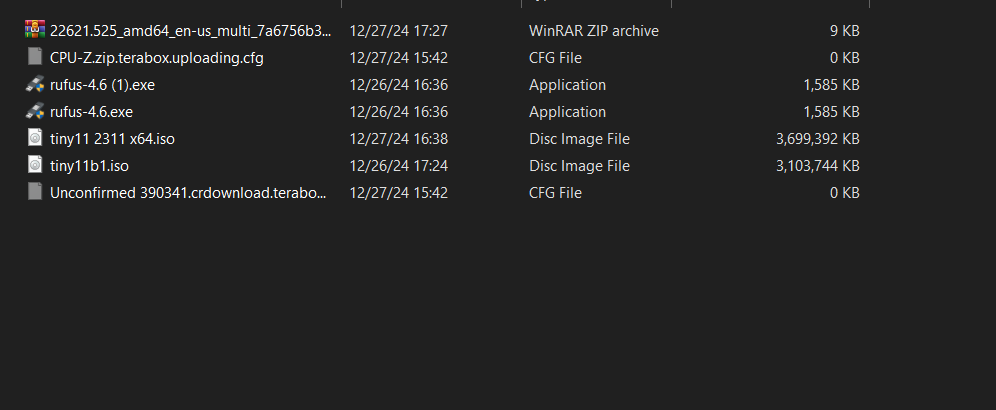Click the 3,699,392 KB size cell
996x410 pixels.
pyautogui.click(x=818, y=139)
